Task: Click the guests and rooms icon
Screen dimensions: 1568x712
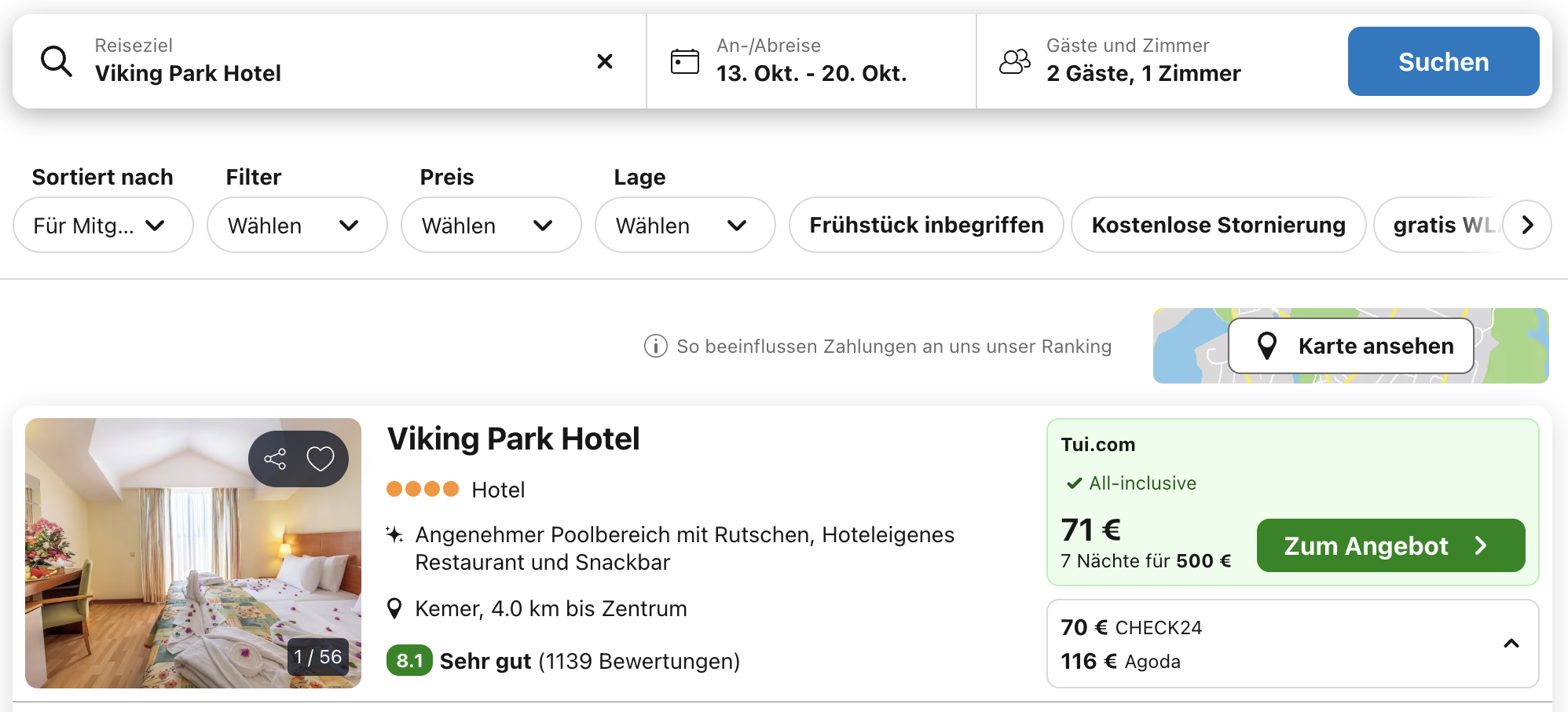Action: [1014, 61]
